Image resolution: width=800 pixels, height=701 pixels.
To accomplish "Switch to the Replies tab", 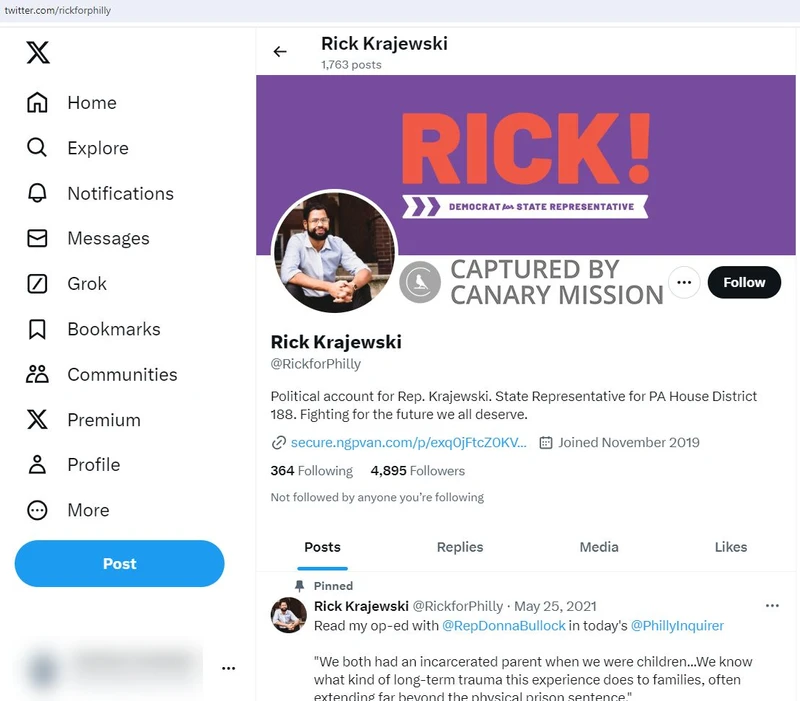I will tap(459, 547).
